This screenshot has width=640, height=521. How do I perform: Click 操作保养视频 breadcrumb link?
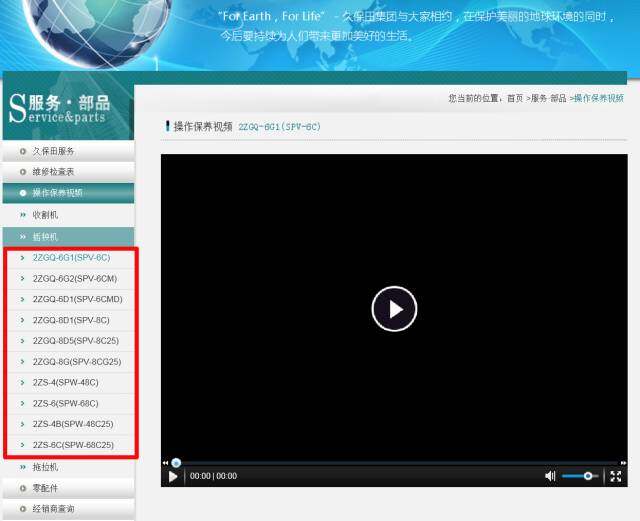[599, 98]
